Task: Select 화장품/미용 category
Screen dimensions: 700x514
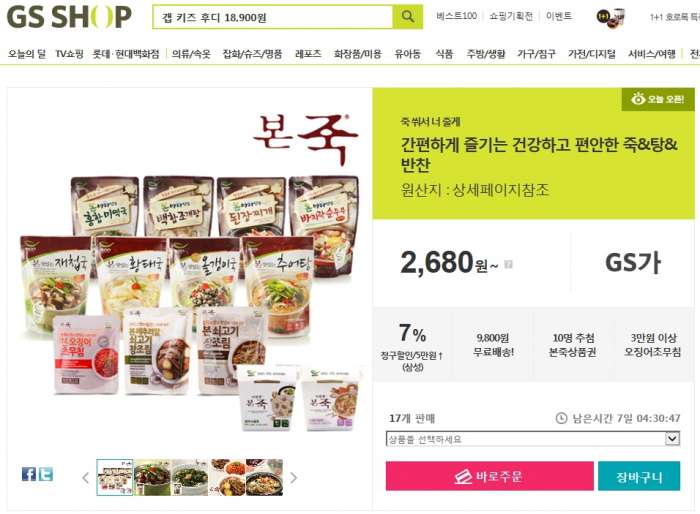Action: (x=358, y=54)
